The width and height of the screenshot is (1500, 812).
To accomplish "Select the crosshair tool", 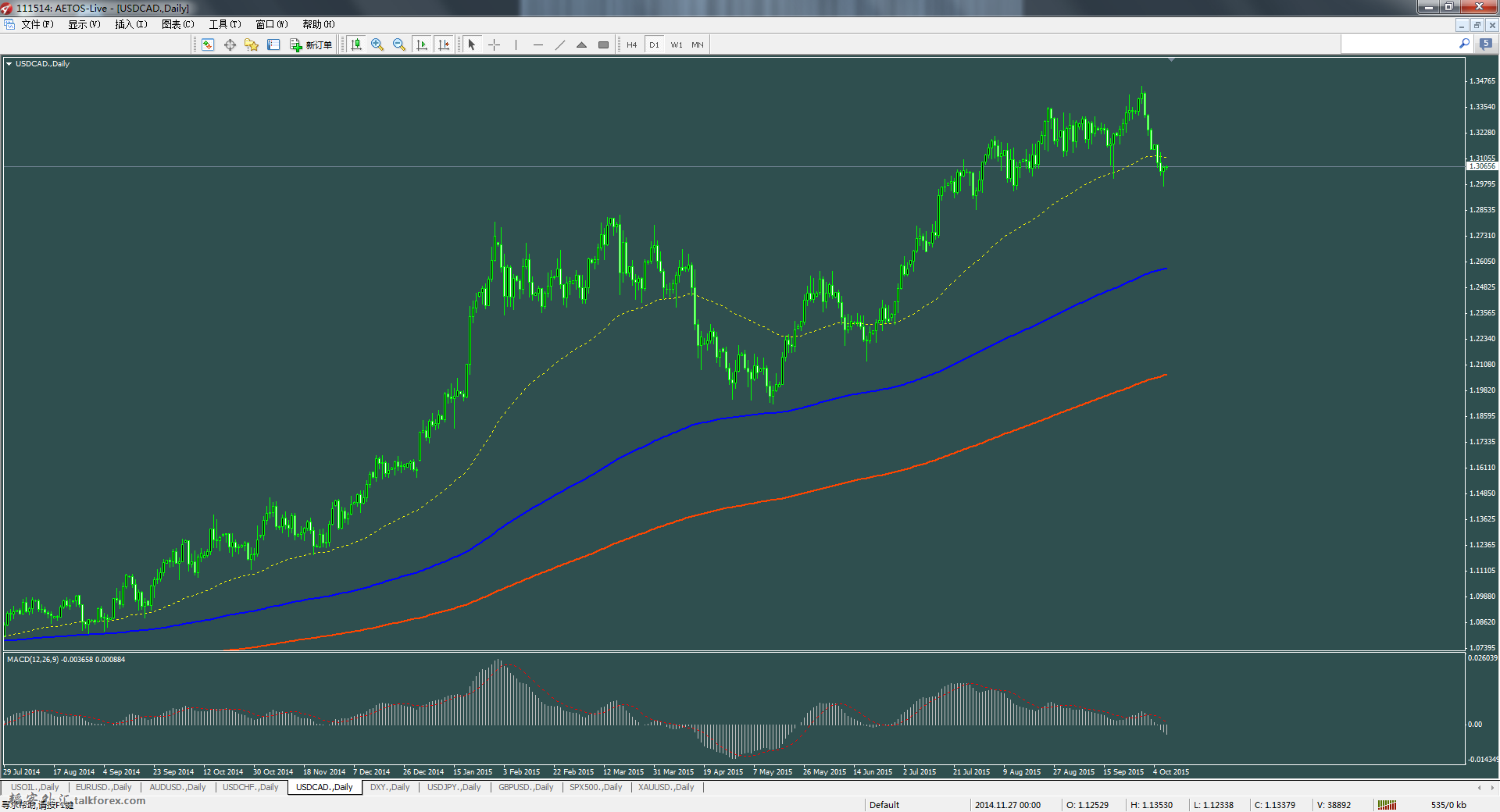I will pos(494,45).
